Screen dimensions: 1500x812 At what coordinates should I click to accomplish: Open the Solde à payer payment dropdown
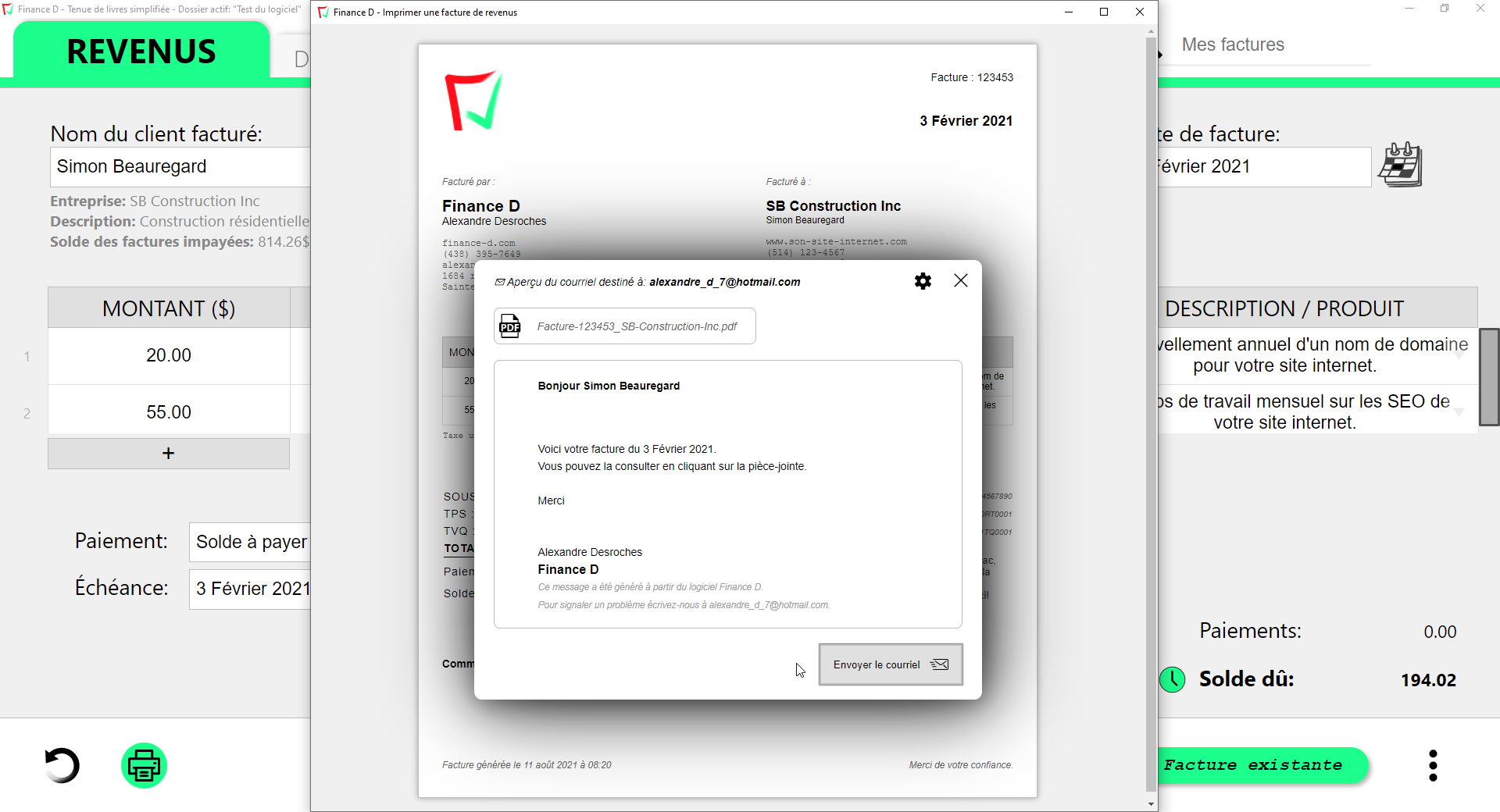pos(250,541)
